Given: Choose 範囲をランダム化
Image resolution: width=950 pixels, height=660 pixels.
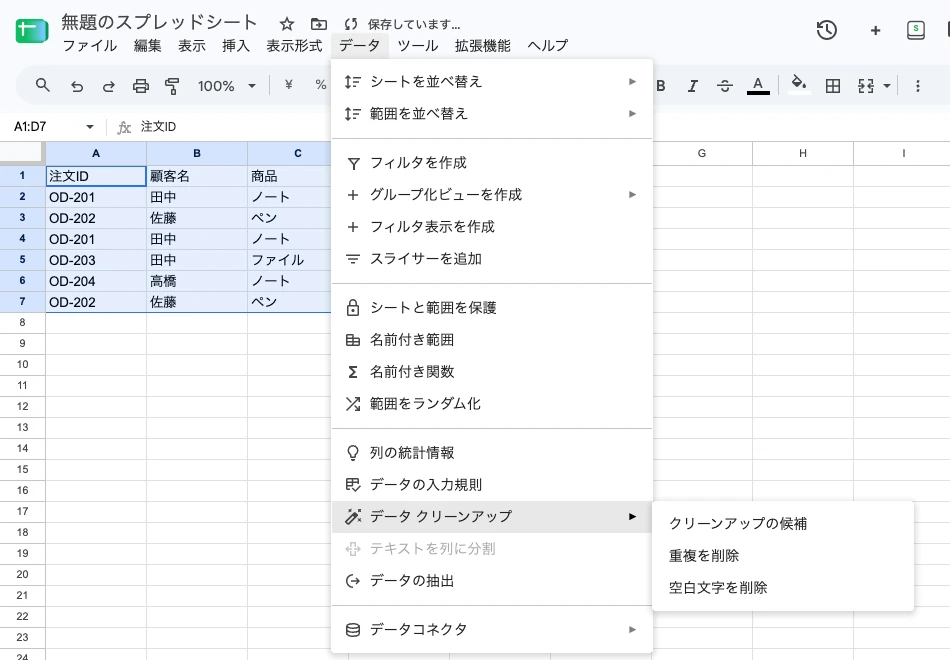Looking at the screenshot, I should pyautogui.click(x=492, y=404).
